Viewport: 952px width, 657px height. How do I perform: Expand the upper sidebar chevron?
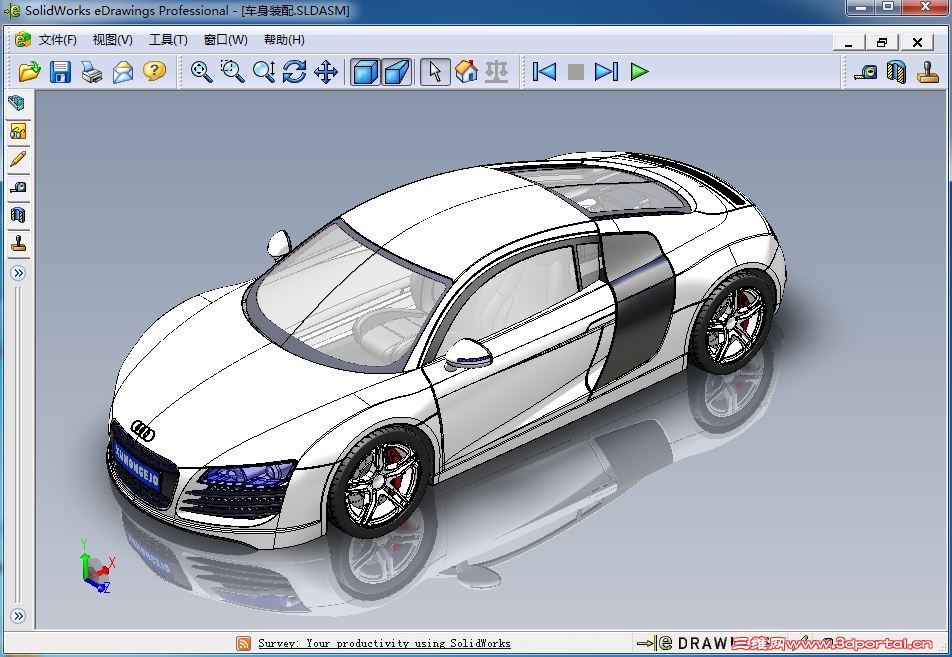pos(18,273)
